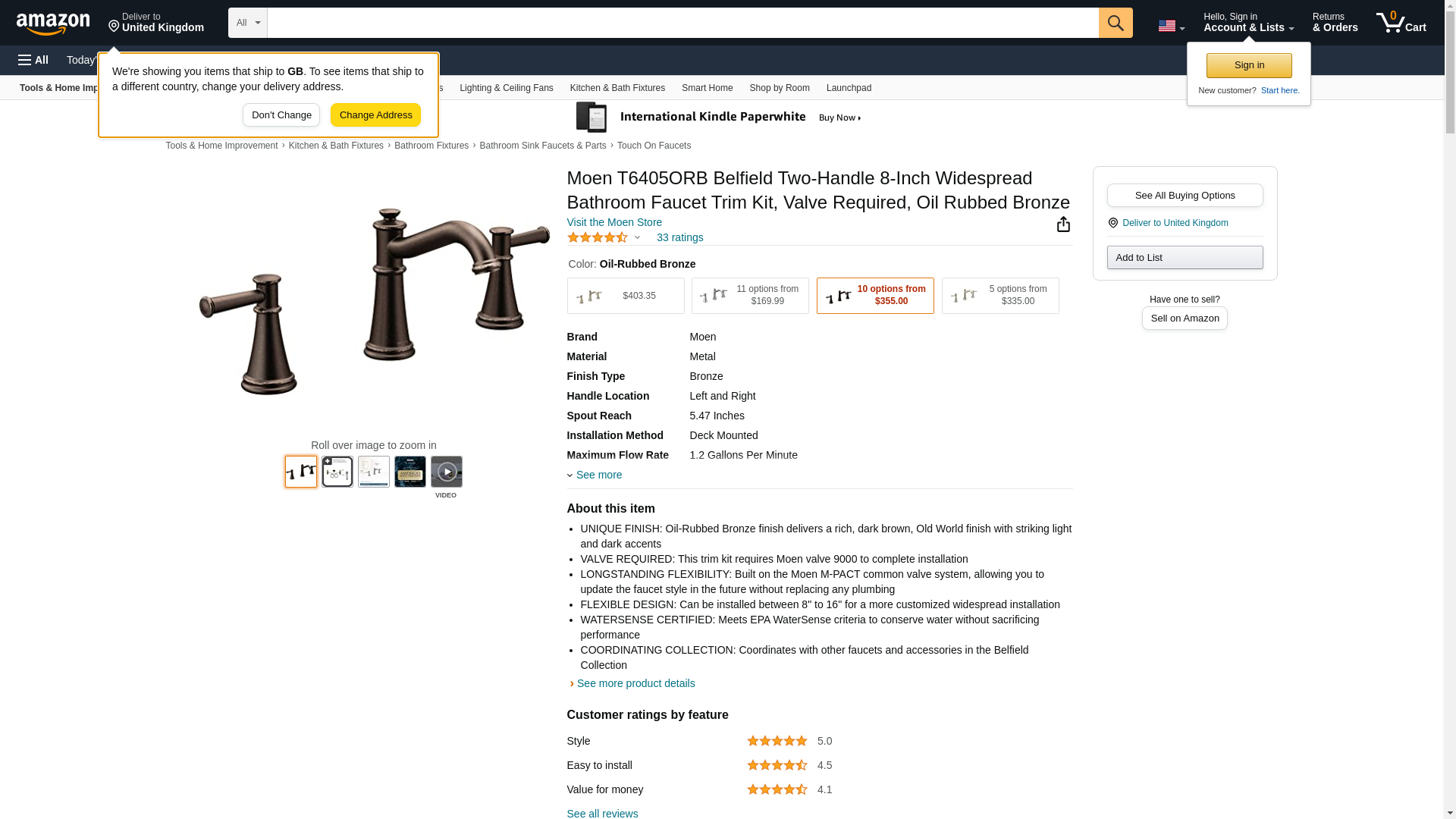Viewport: 1456px width, 819px height.
Task: Open the Shop by Room menu item
Action: (780, 88)
